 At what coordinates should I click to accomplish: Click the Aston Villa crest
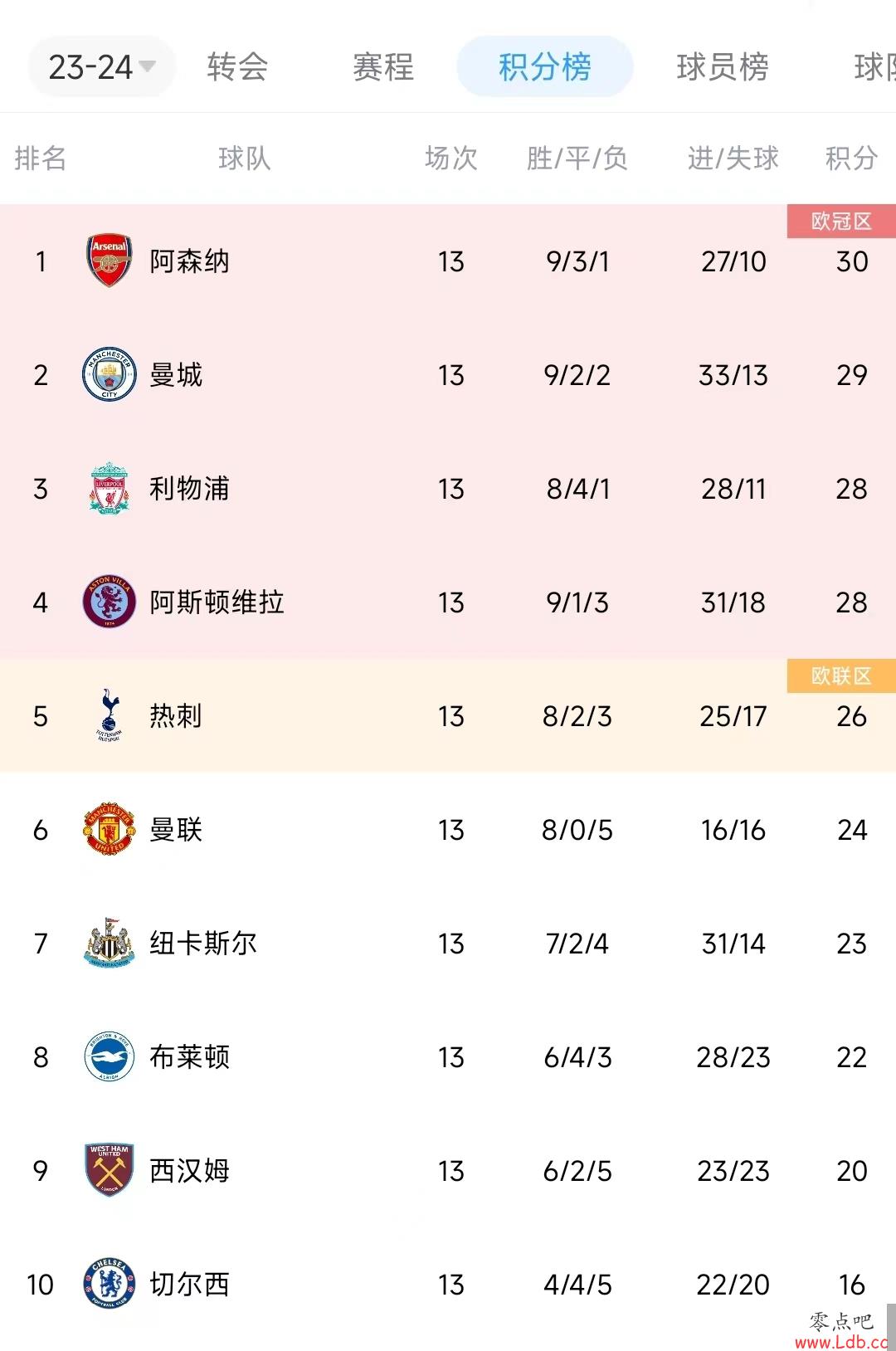coord(110,602)
